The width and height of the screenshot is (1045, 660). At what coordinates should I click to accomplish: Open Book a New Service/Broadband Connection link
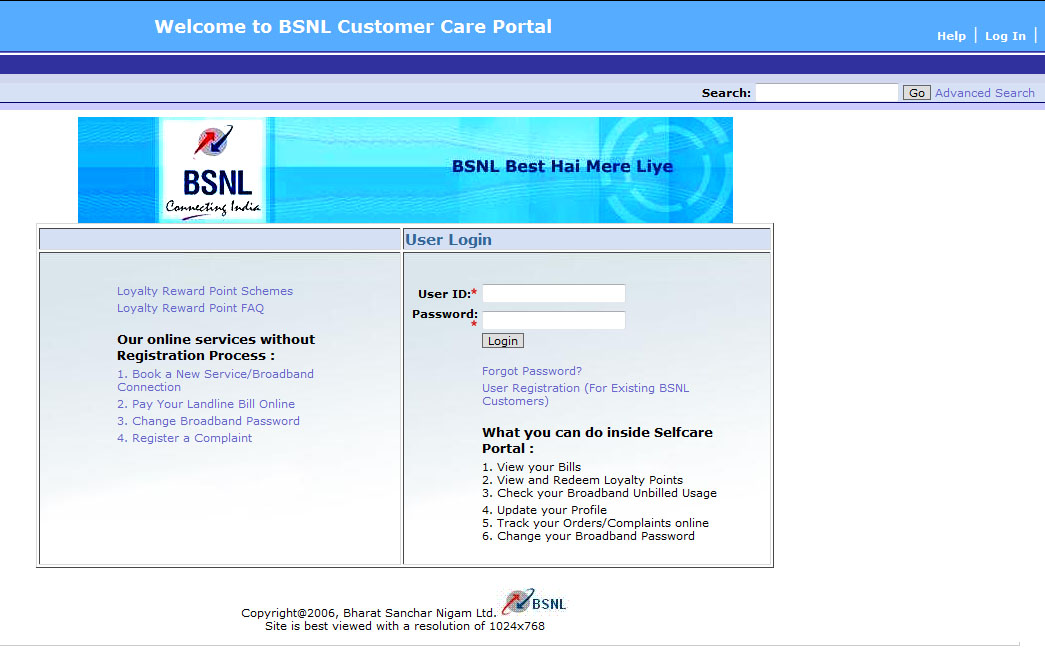215,381
